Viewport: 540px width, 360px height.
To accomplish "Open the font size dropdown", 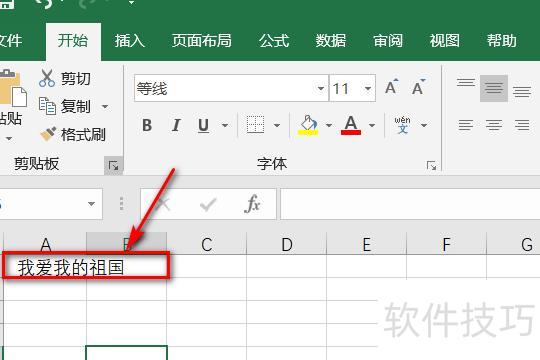I will point(368,89).
